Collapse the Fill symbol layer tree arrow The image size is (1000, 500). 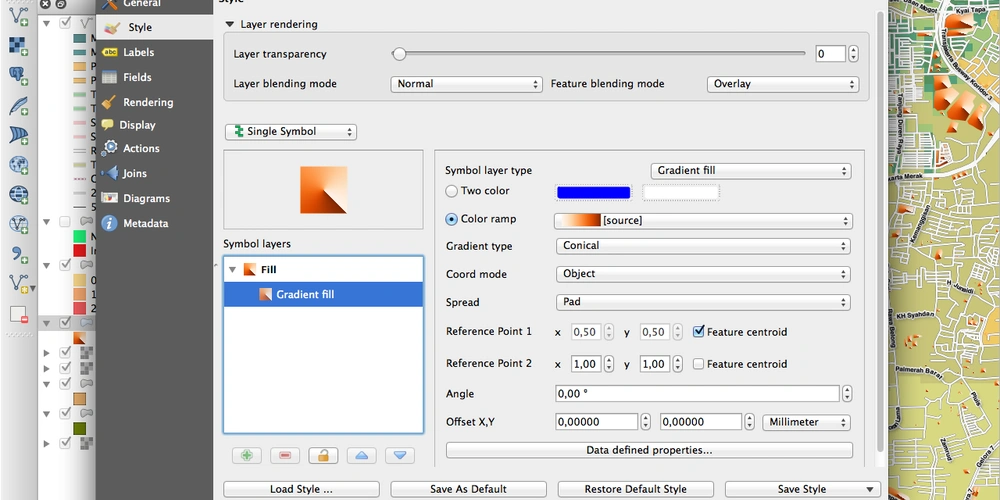[x=232, y=270]
